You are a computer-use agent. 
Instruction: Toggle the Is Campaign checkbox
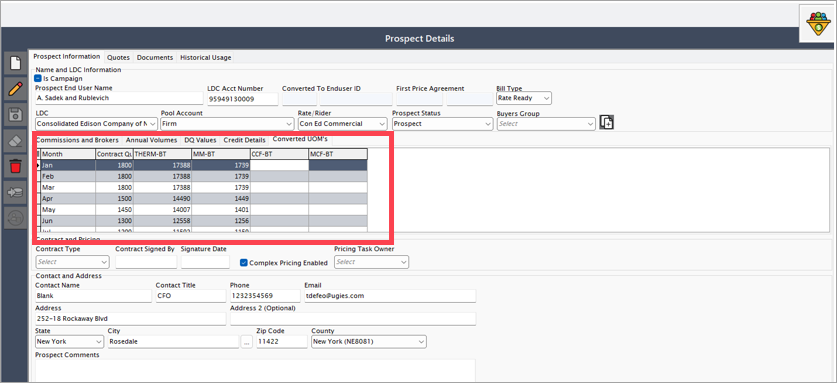tap(38, 78)
